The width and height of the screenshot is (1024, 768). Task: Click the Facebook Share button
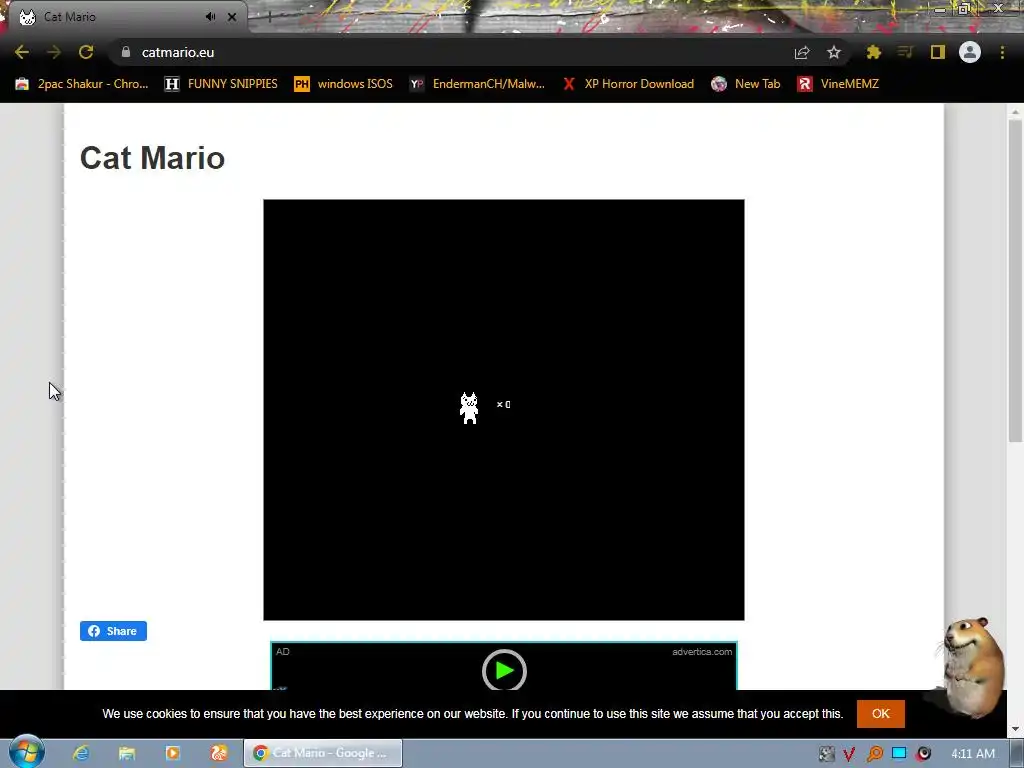pyautogui.click(x=114, y=631)
